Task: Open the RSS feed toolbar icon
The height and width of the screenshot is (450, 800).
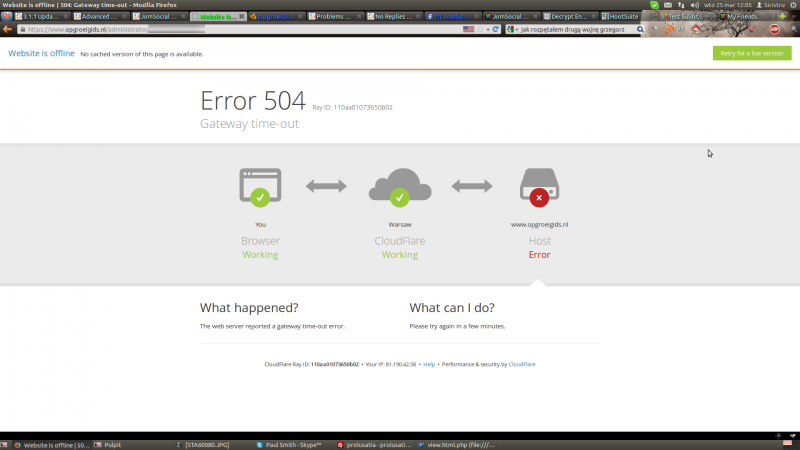Action: tap(669, 30)
